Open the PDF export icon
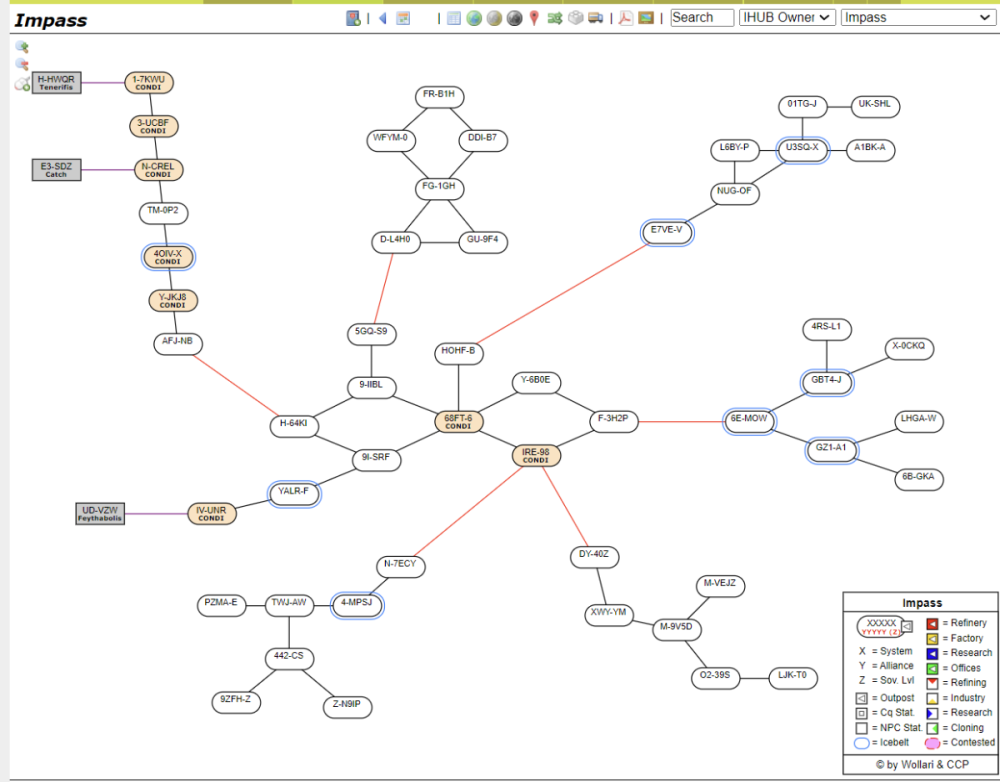1000x782 pixels. (x=626, y=18)
